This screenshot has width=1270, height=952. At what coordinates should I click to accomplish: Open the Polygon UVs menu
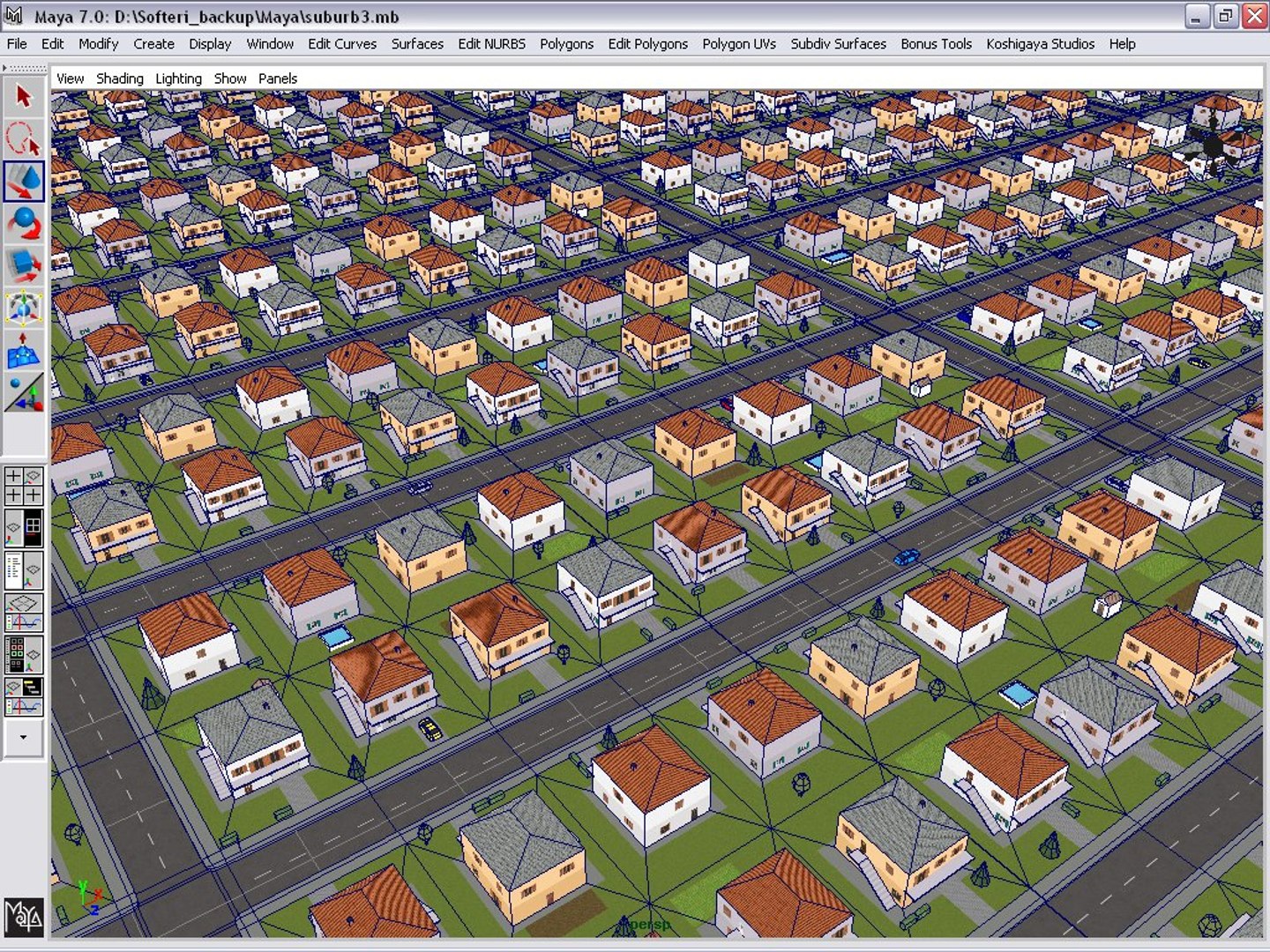(x=739, y=44)
